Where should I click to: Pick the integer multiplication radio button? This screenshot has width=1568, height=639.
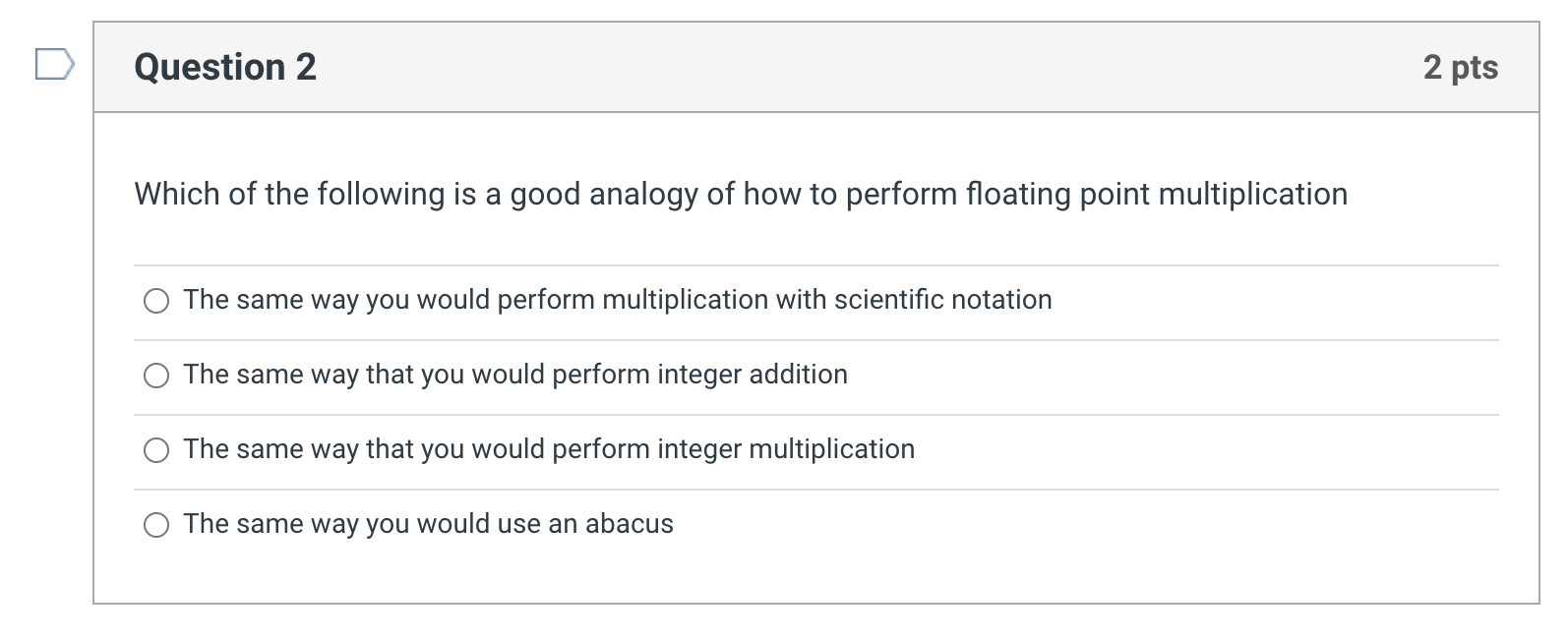(x=156, y=450)
